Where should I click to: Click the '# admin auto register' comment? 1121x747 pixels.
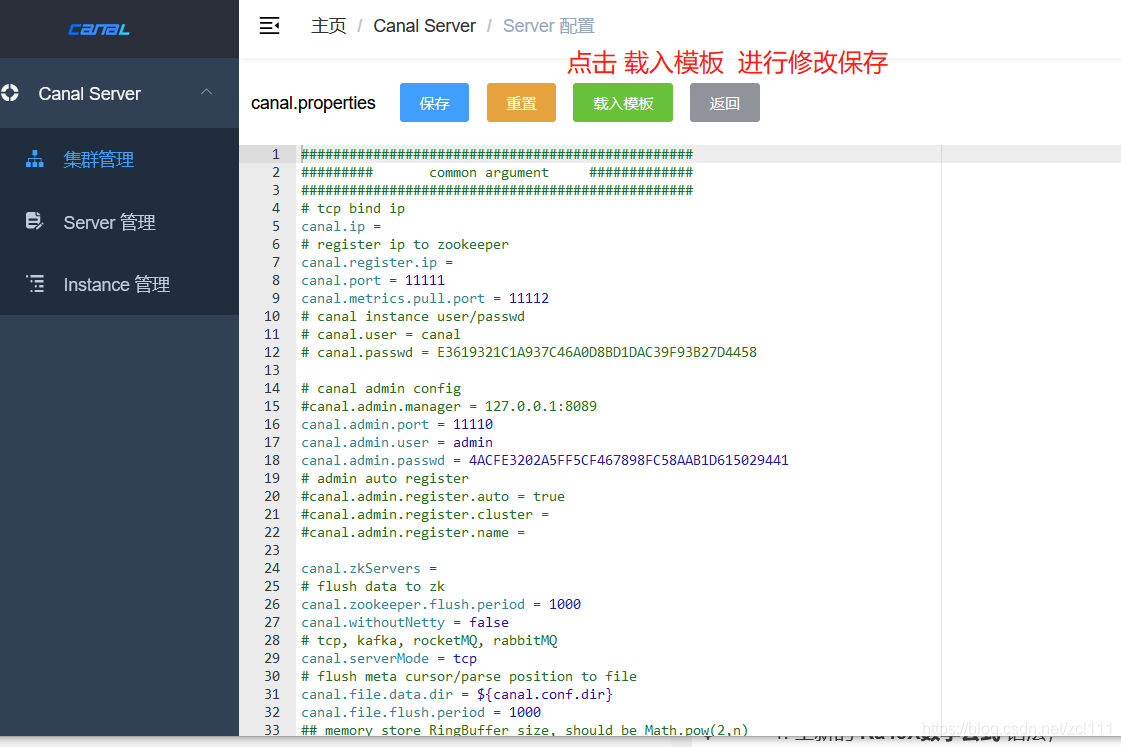click(385, 478)
